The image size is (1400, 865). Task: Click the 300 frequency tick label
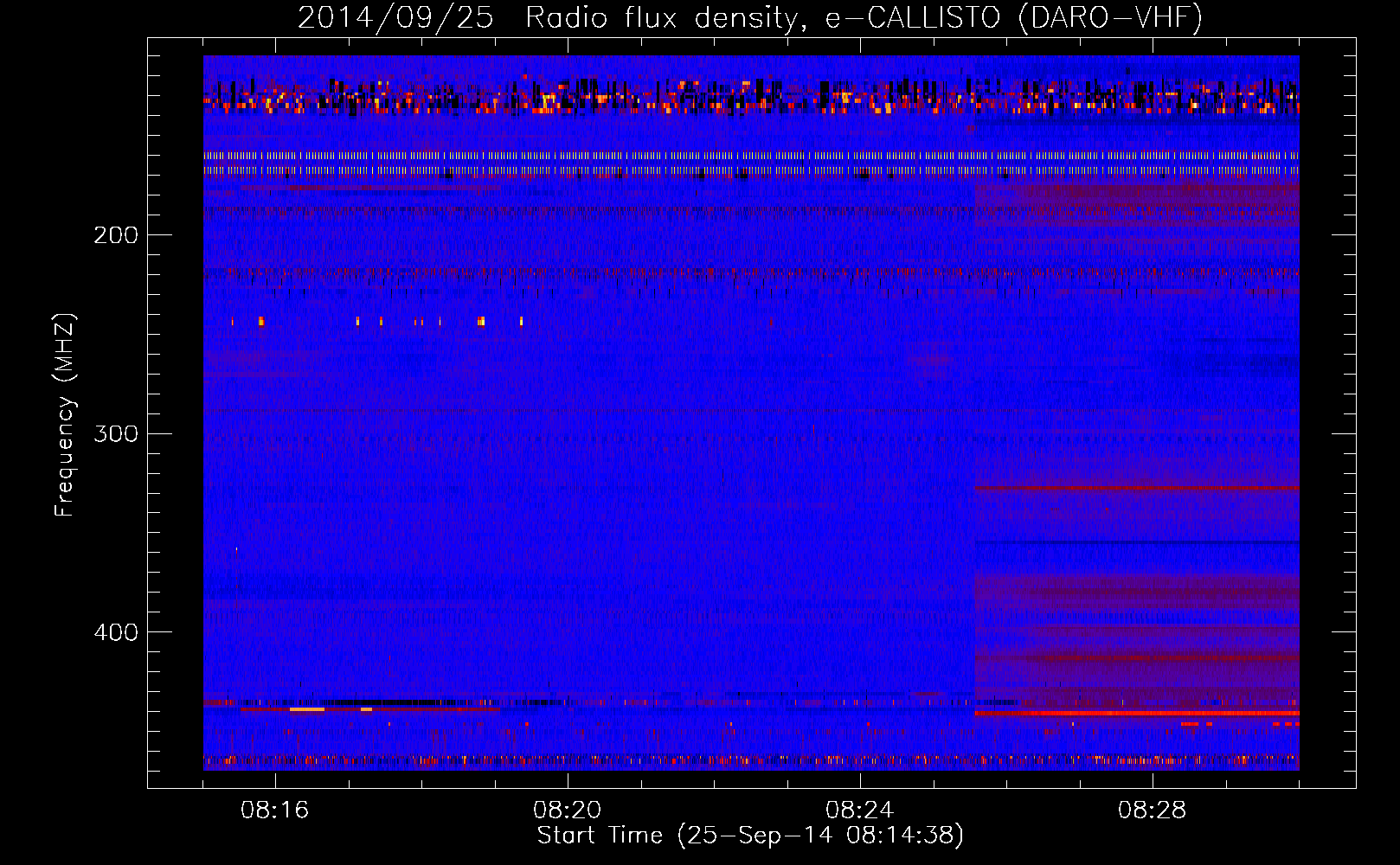(116, 433)
